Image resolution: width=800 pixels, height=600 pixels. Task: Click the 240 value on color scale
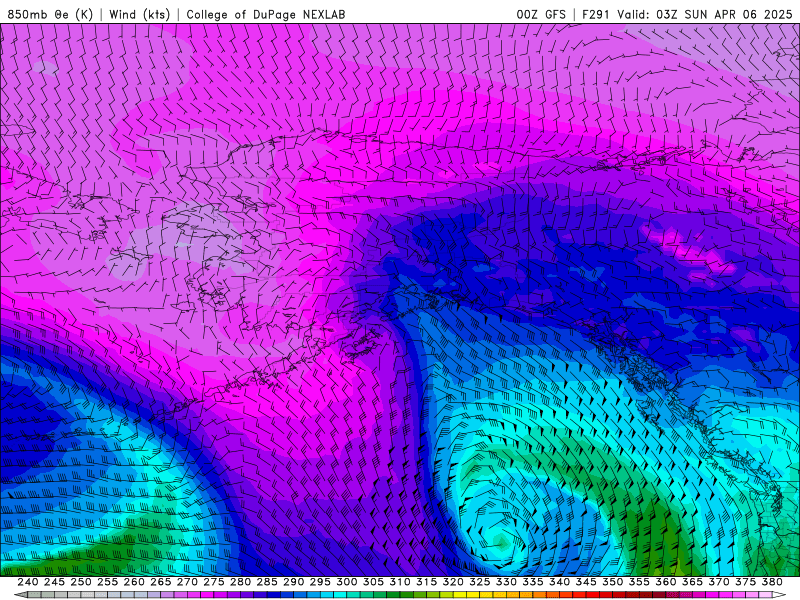[x=28, y=582]
